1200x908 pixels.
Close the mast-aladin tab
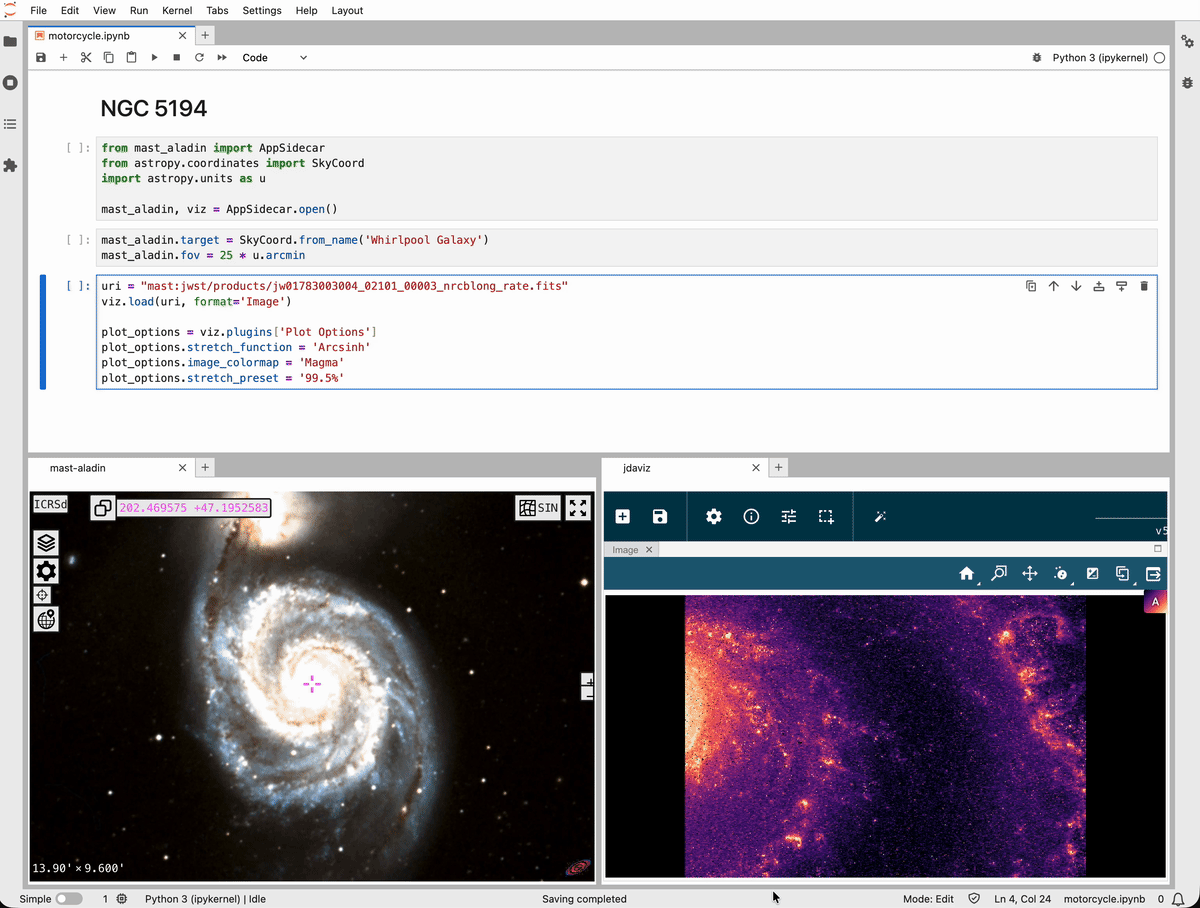pyautogui.click(x=182, y=467)
